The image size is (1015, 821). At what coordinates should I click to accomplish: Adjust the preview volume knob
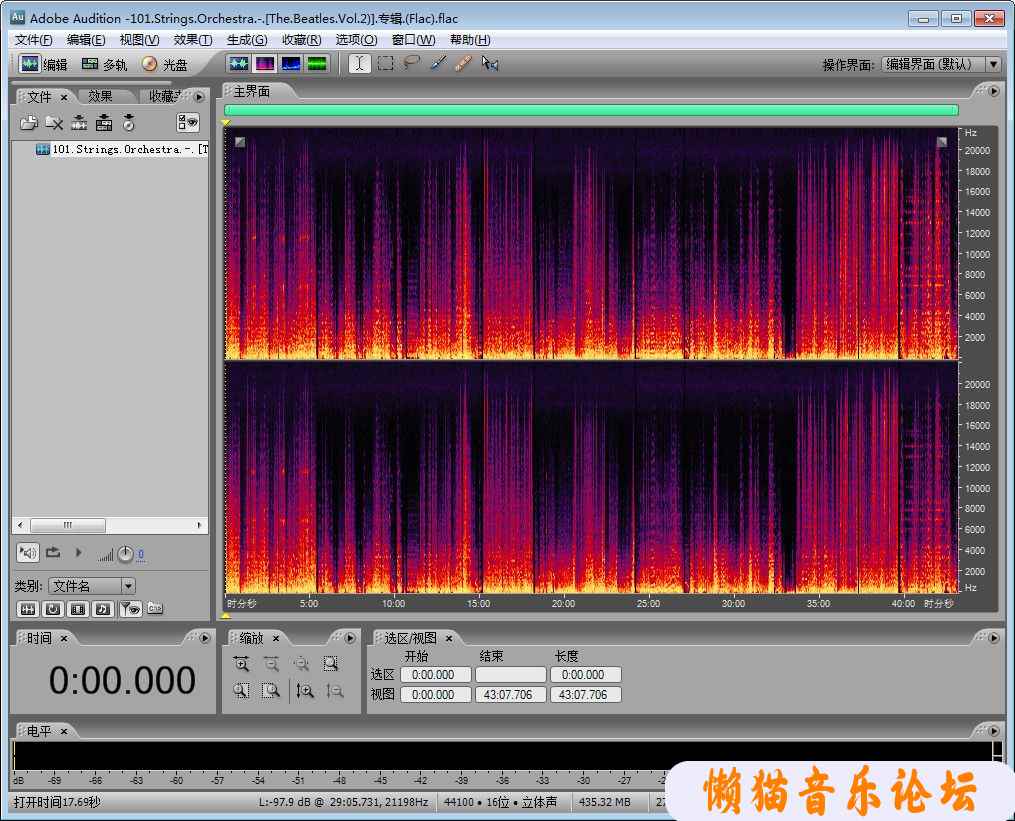(126, 554)
